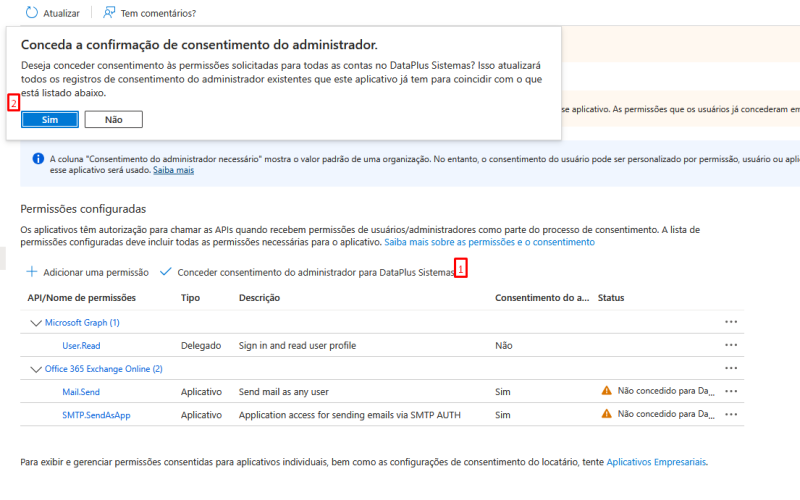Image resolution: width=800 pixels, height=500 pixels.
Task: Confirm consent with the Sim button
Action: click(x=50, y=119)
